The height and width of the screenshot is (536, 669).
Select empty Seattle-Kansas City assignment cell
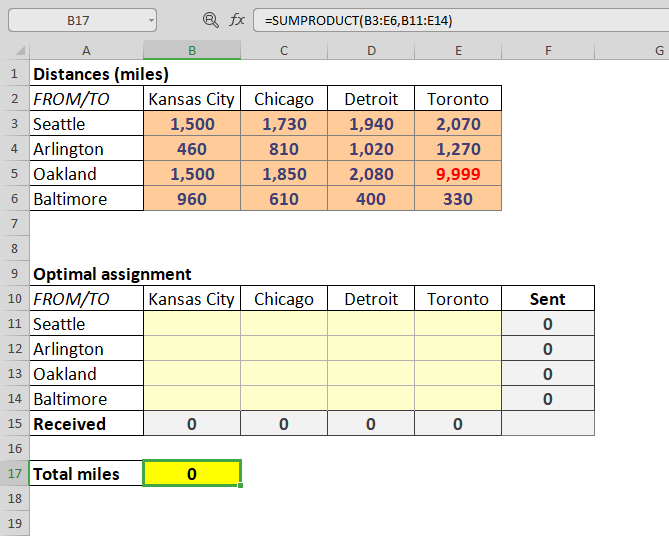pos(192,324)
